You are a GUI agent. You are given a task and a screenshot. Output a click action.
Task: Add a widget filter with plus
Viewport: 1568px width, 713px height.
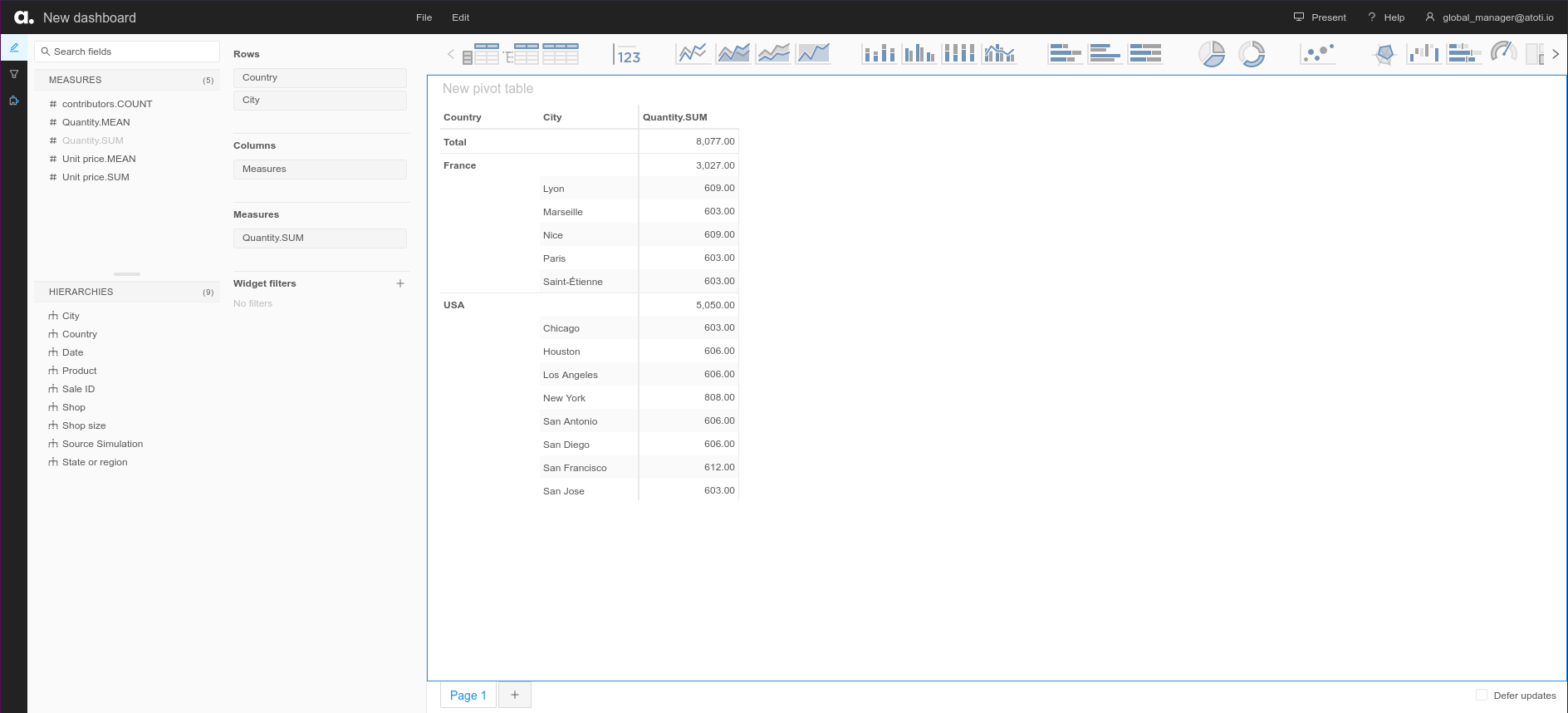(x=400, y=283)
